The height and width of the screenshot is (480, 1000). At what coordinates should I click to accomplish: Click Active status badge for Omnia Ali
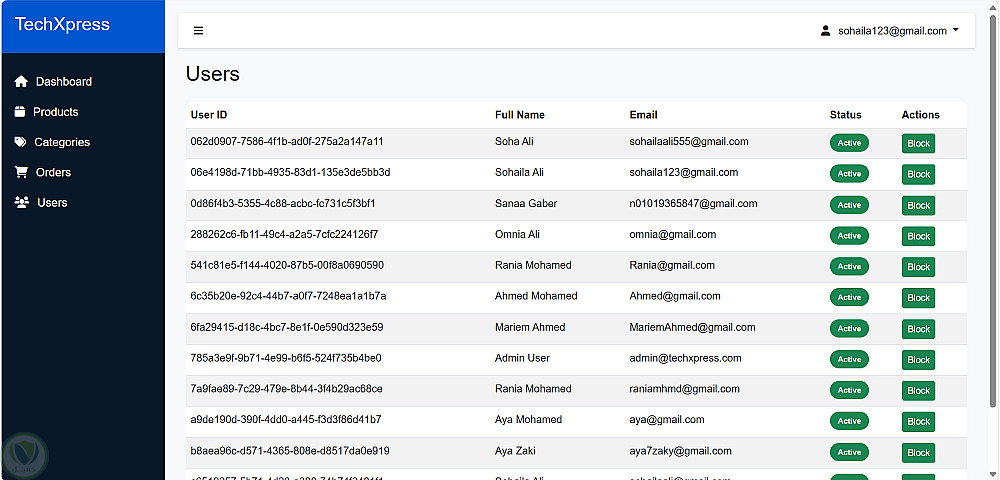849,236
